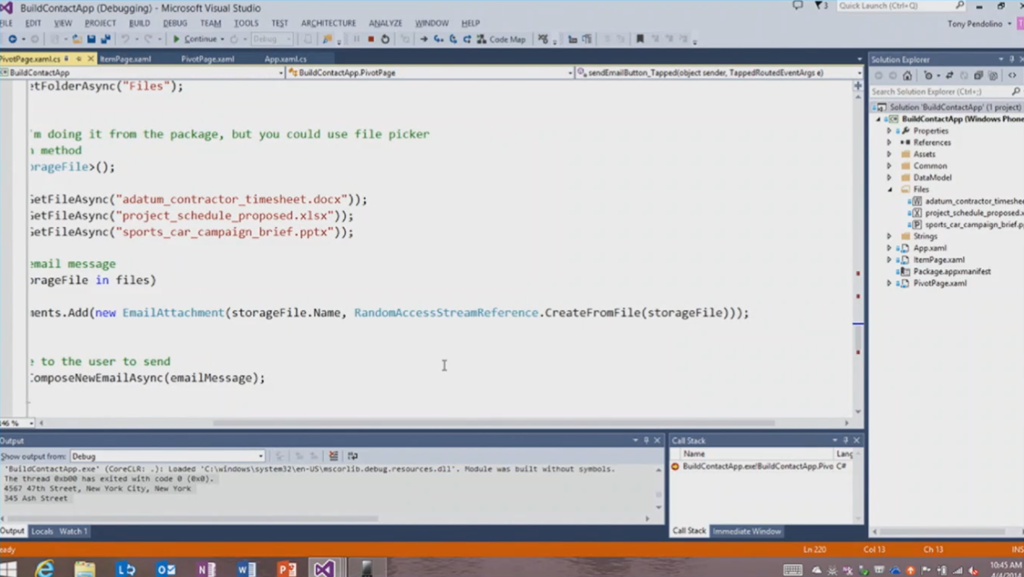Expand the References node
This screenshot has width=1024, height=577.
[889, 142]
